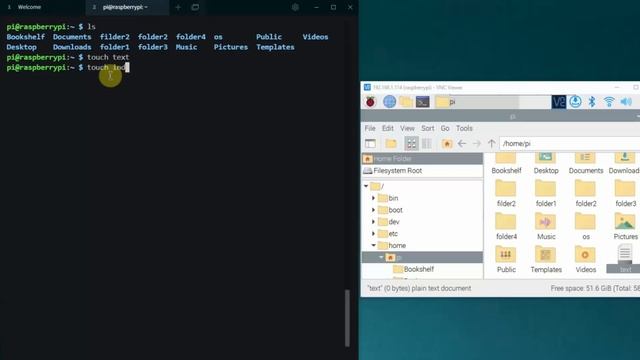640x360 pixels.
Task: Select the text file icon
Action: tap(625, 258)
